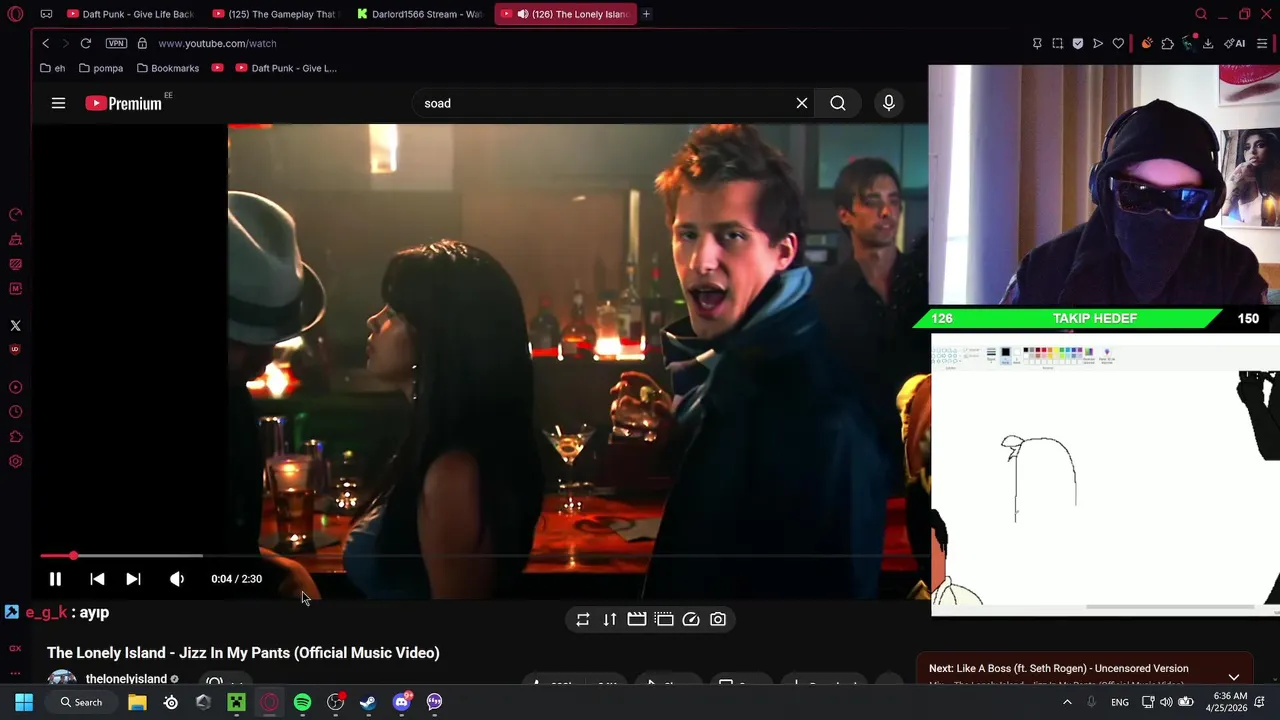Click the reverse playlist arrows icon
The image size is (1280, 720).
(610, 620)
